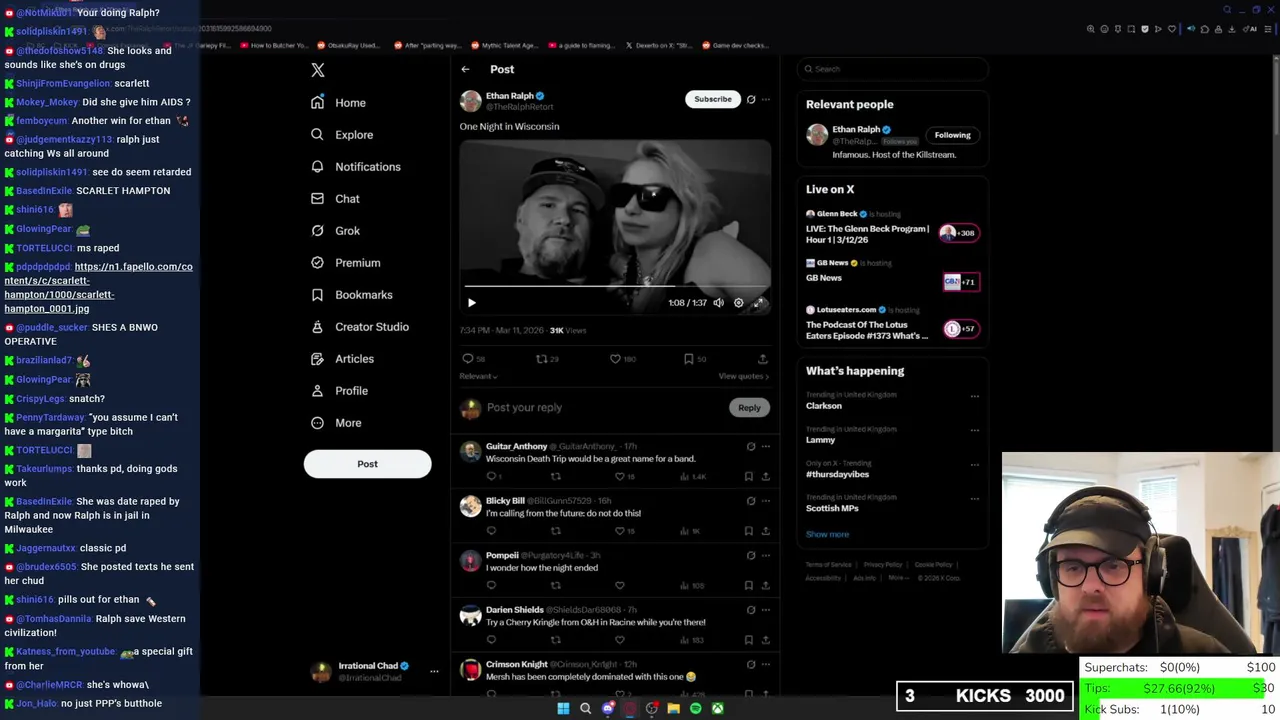1280x720 pixels.
Task: Click Show more under trends
Action: 828,534
